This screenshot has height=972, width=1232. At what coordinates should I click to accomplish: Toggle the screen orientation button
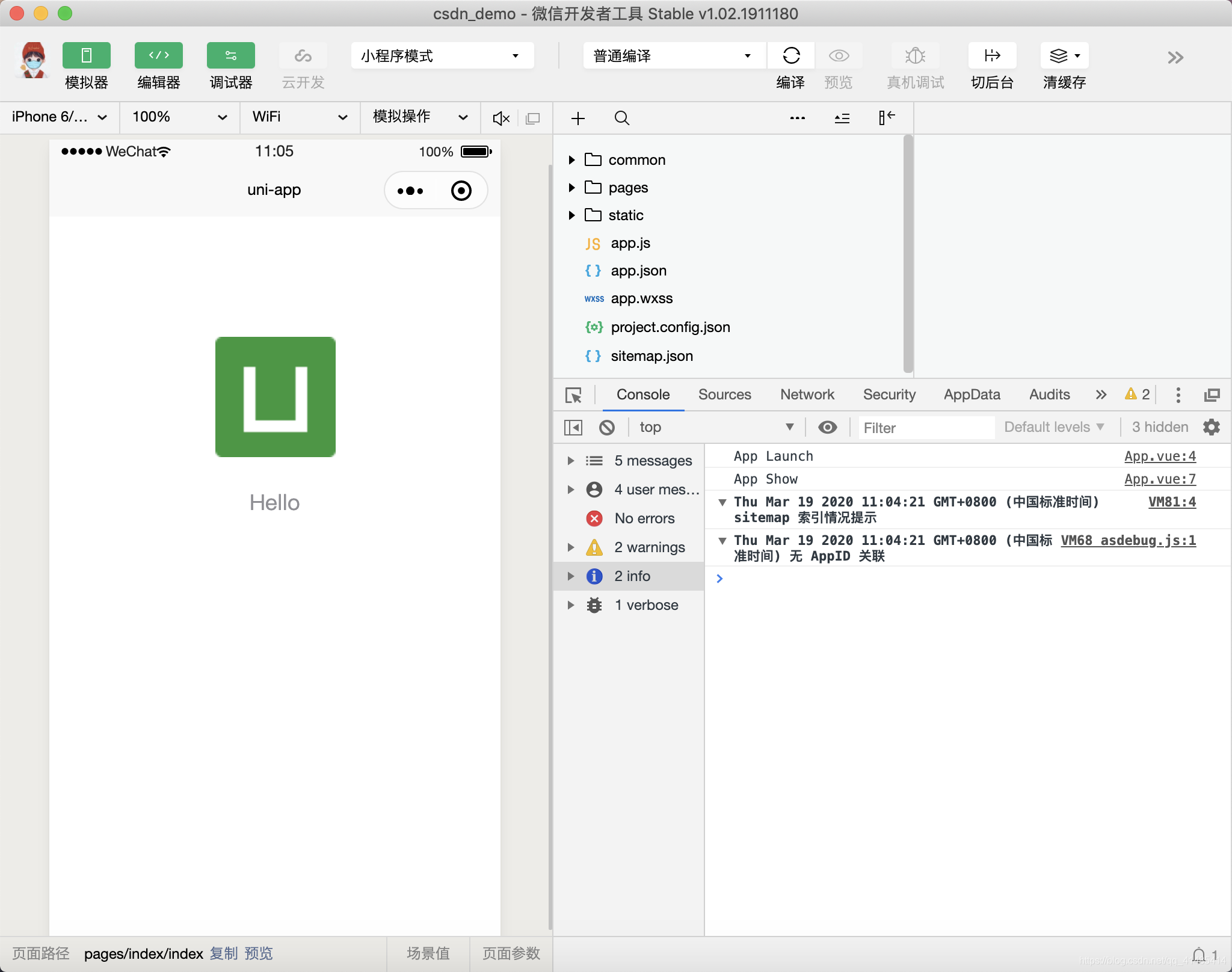533,118
